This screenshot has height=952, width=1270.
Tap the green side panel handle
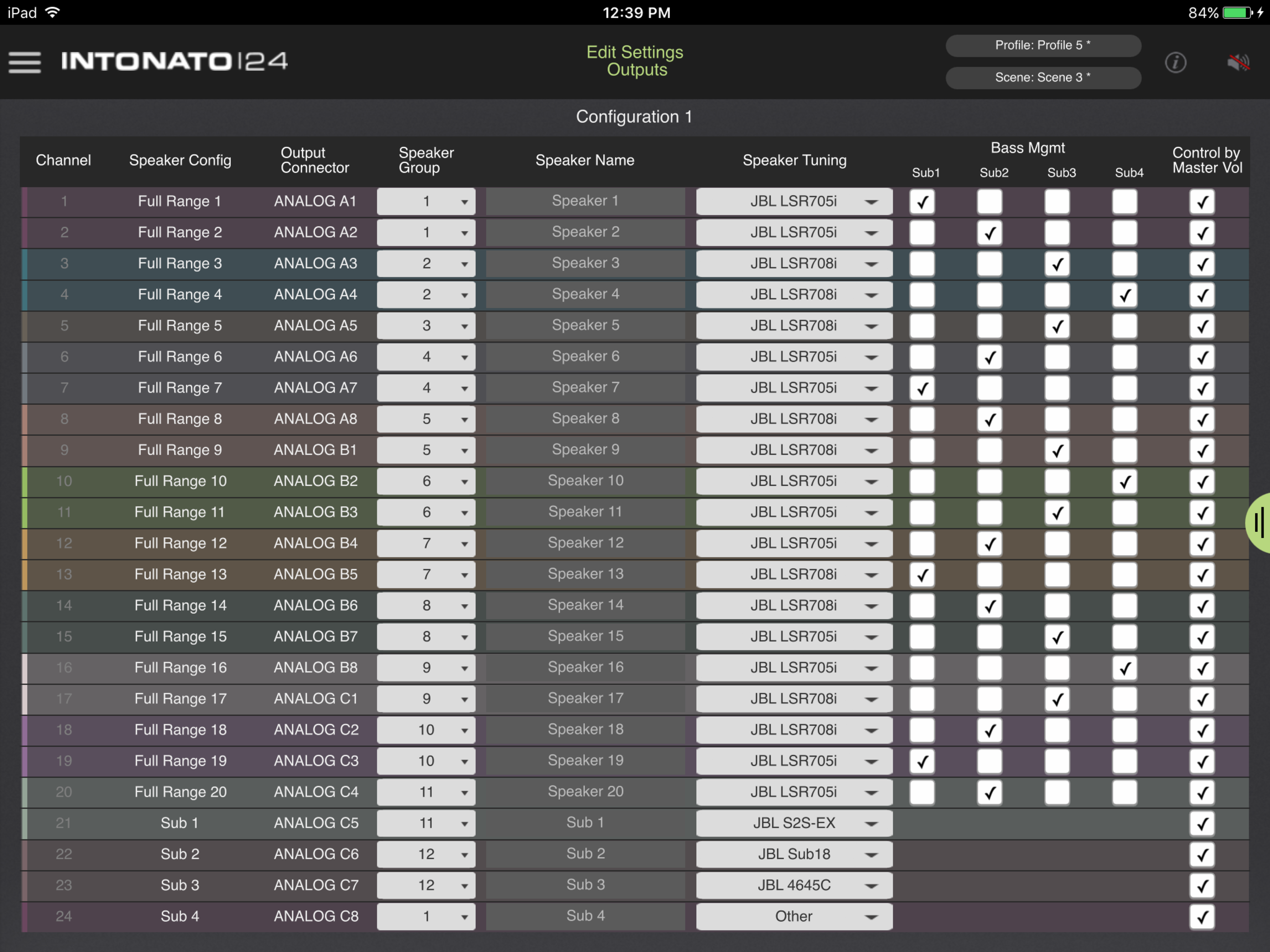[1258, 522]
